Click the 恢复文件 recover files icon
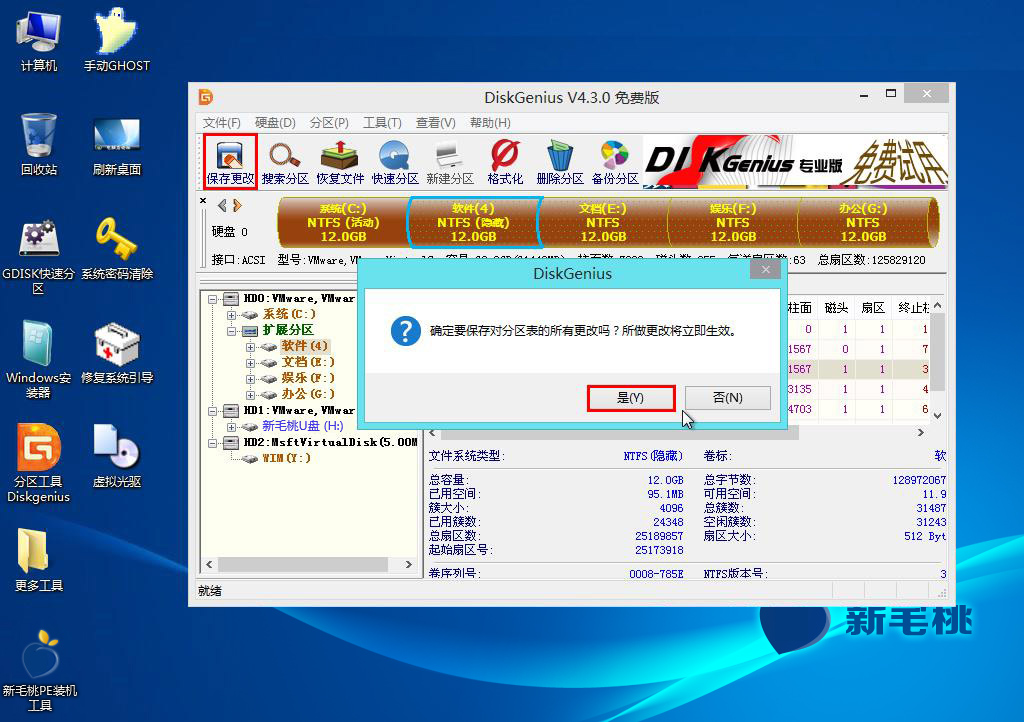This screenshot has height=722, width=1024. 340,162
